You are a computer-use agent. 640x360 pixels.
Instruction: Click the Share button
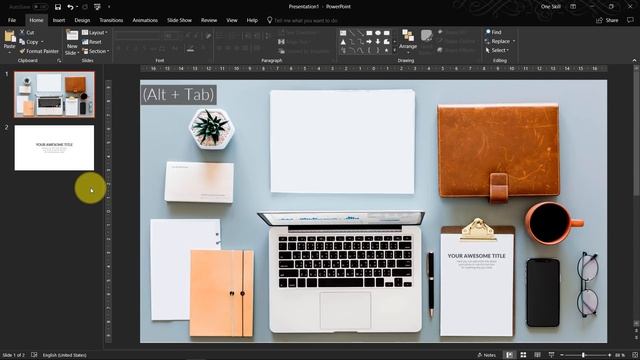pyautogui.click(x=607, y=20)
